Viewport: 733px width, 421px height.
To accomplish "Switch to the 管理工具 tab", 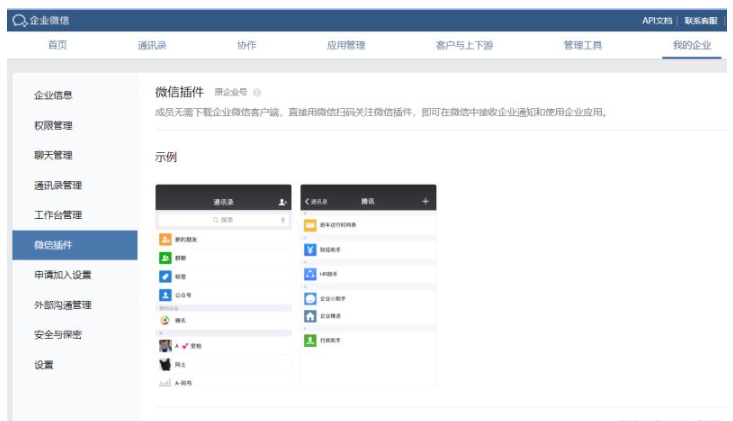I will point(582,45).
